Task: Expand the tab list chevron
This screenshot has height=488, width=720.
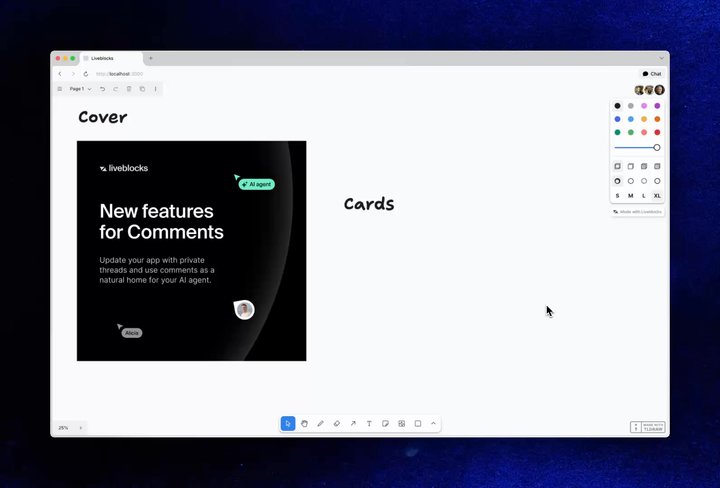Action: 661,58
